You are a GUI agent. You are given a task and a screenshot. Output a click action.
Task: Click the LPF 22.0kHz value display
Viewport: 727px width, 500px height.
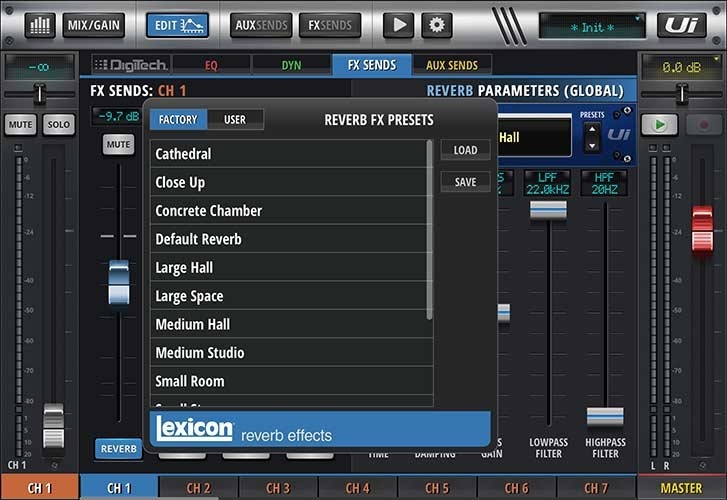point(548,183)
